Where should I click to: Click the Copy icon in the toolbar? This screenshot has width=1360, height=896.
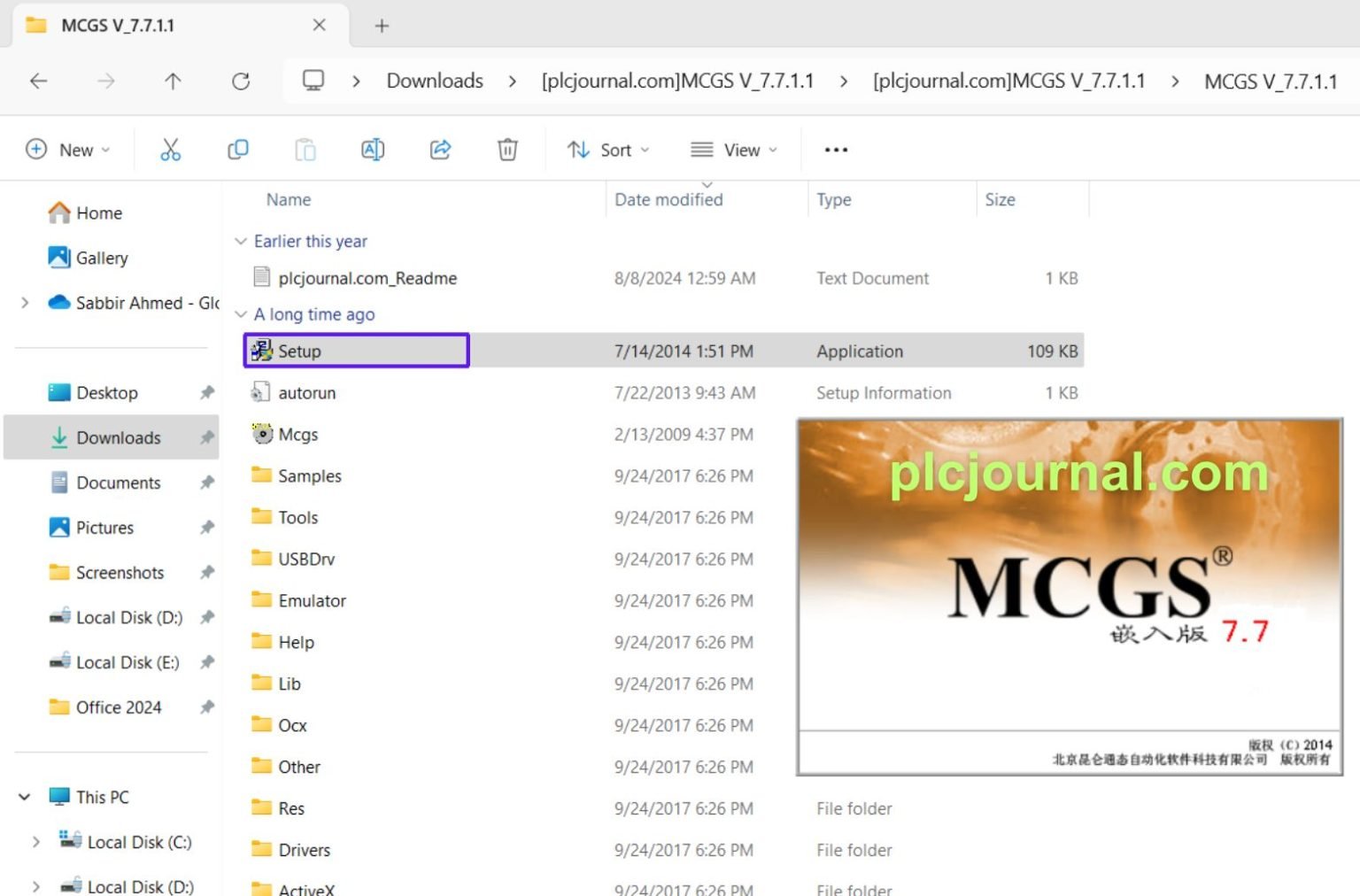(x=237, y=149)
